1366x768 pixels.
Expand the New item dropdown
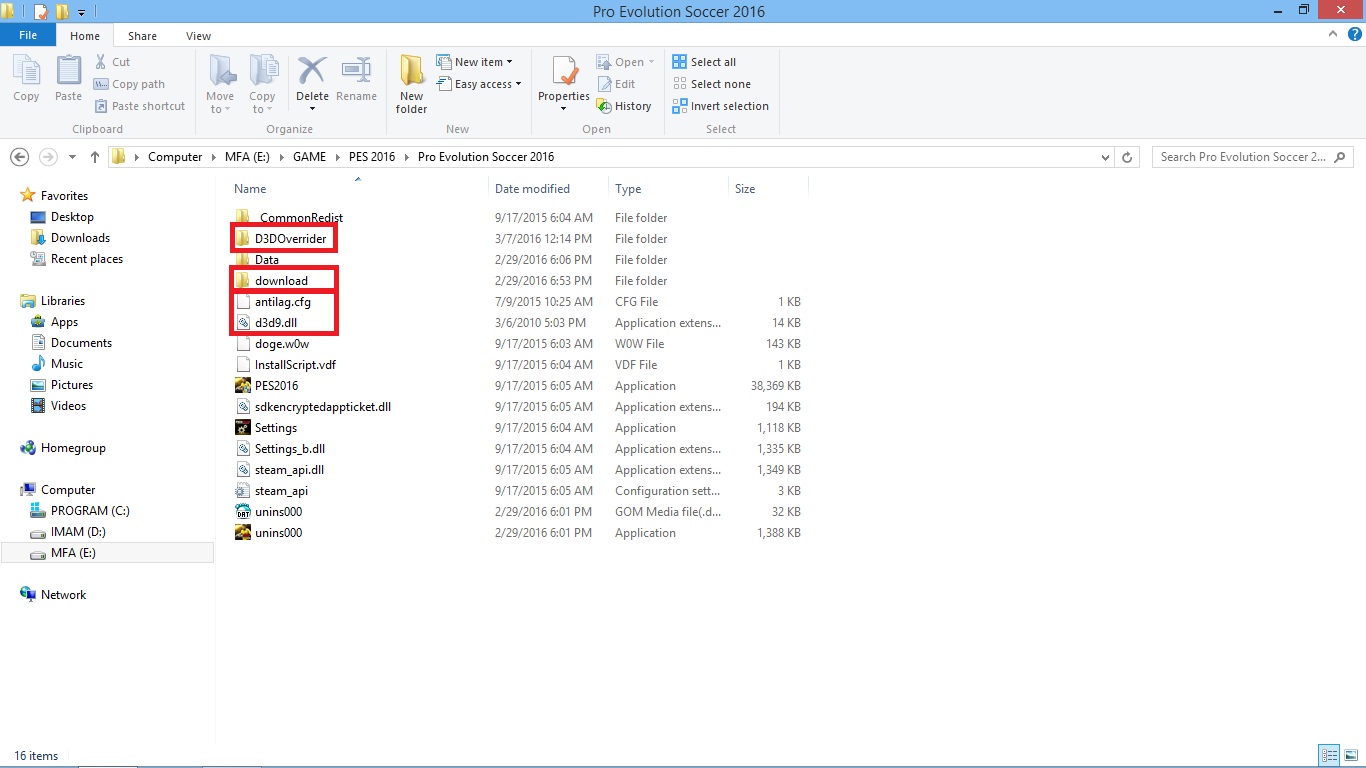click(x=475, y=62)
